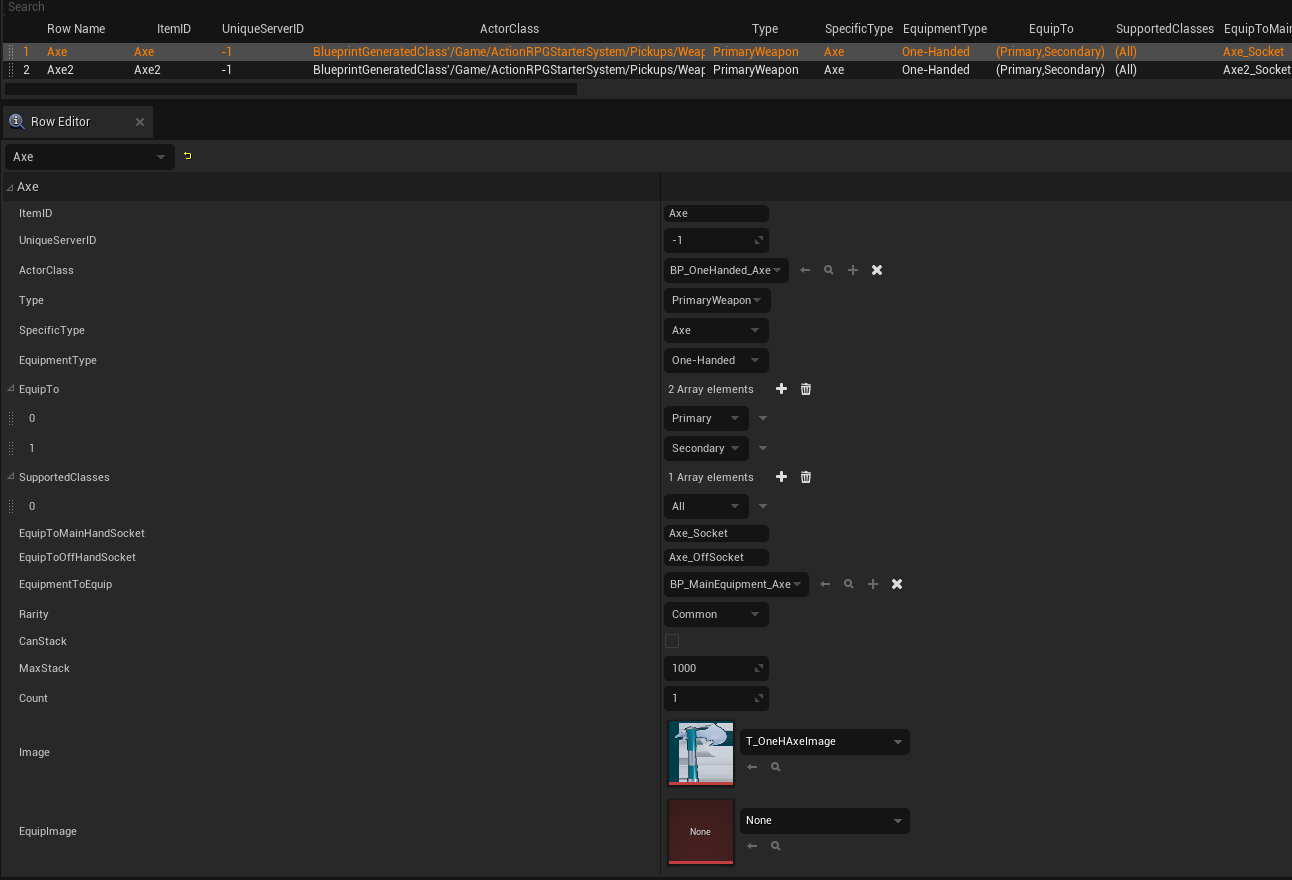1292x880 pixels.
Task: Open the T_OneHAxeImage asset picker dropdown
Action: point(825,741)
